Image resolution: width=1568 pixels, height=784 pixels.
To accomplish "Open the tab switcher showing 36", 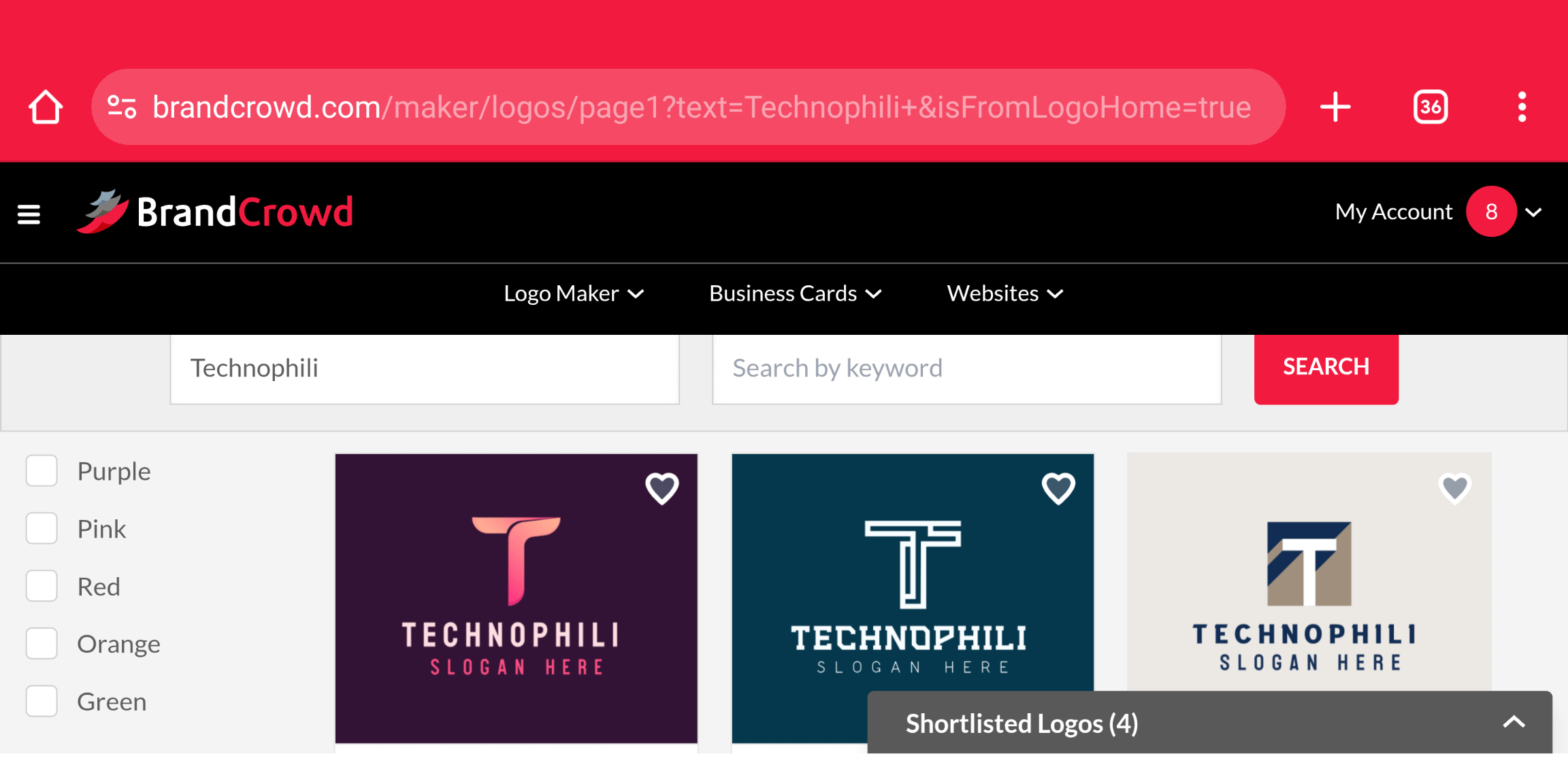I will [1430, 107].
